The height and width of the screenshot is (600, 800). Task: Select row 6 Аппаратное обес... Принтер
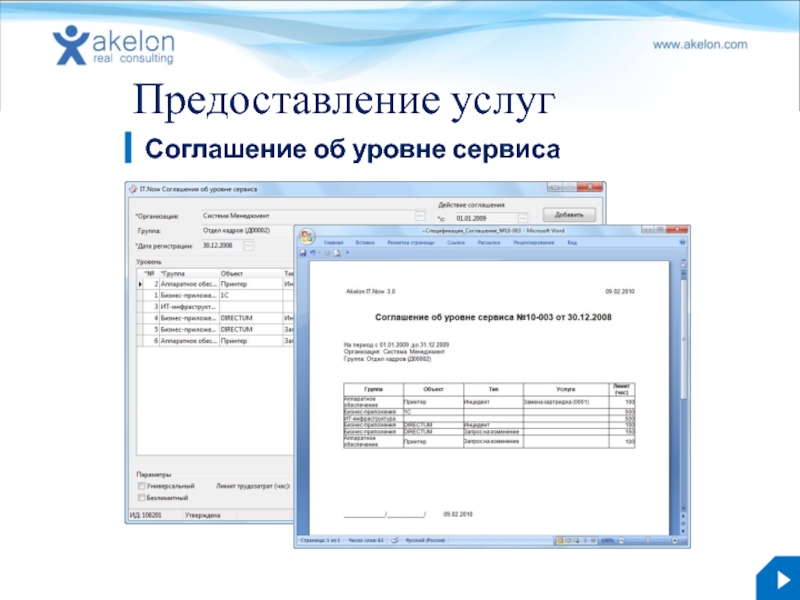pos(216,341)
